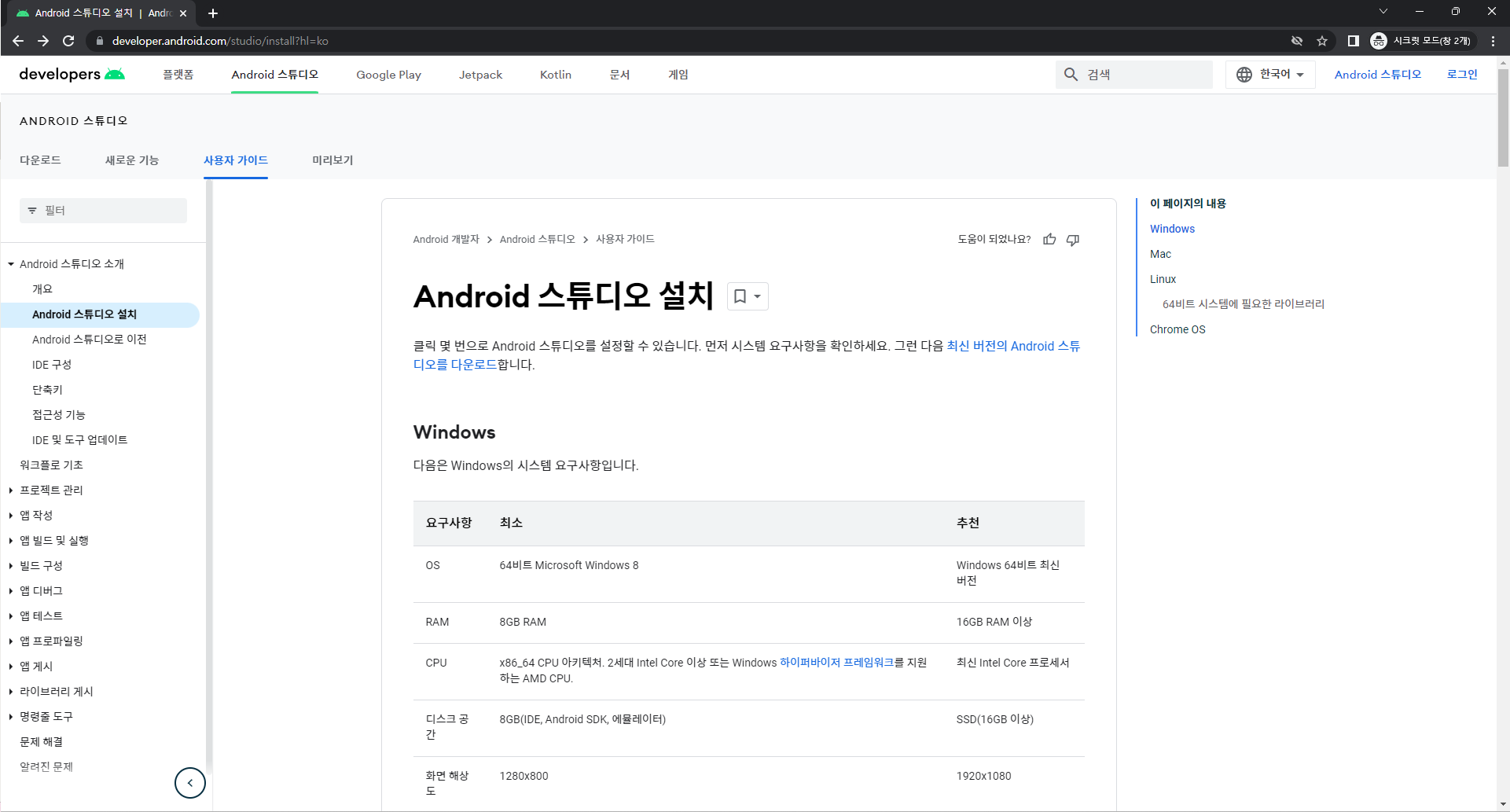The image size is (1510, 812).
Task: Click thumbs up helpful icon
Action: point(1049,240)
